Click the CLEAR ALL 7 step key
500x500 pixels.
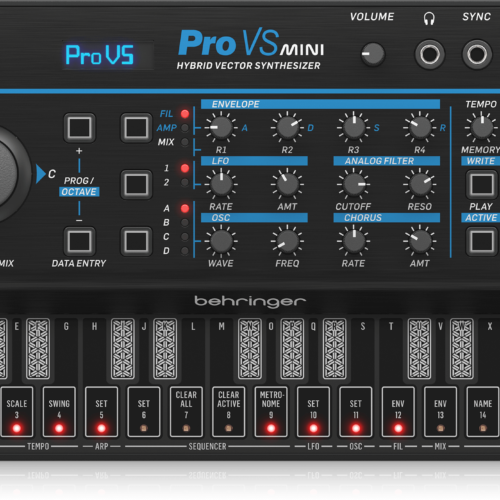[186, 412]
